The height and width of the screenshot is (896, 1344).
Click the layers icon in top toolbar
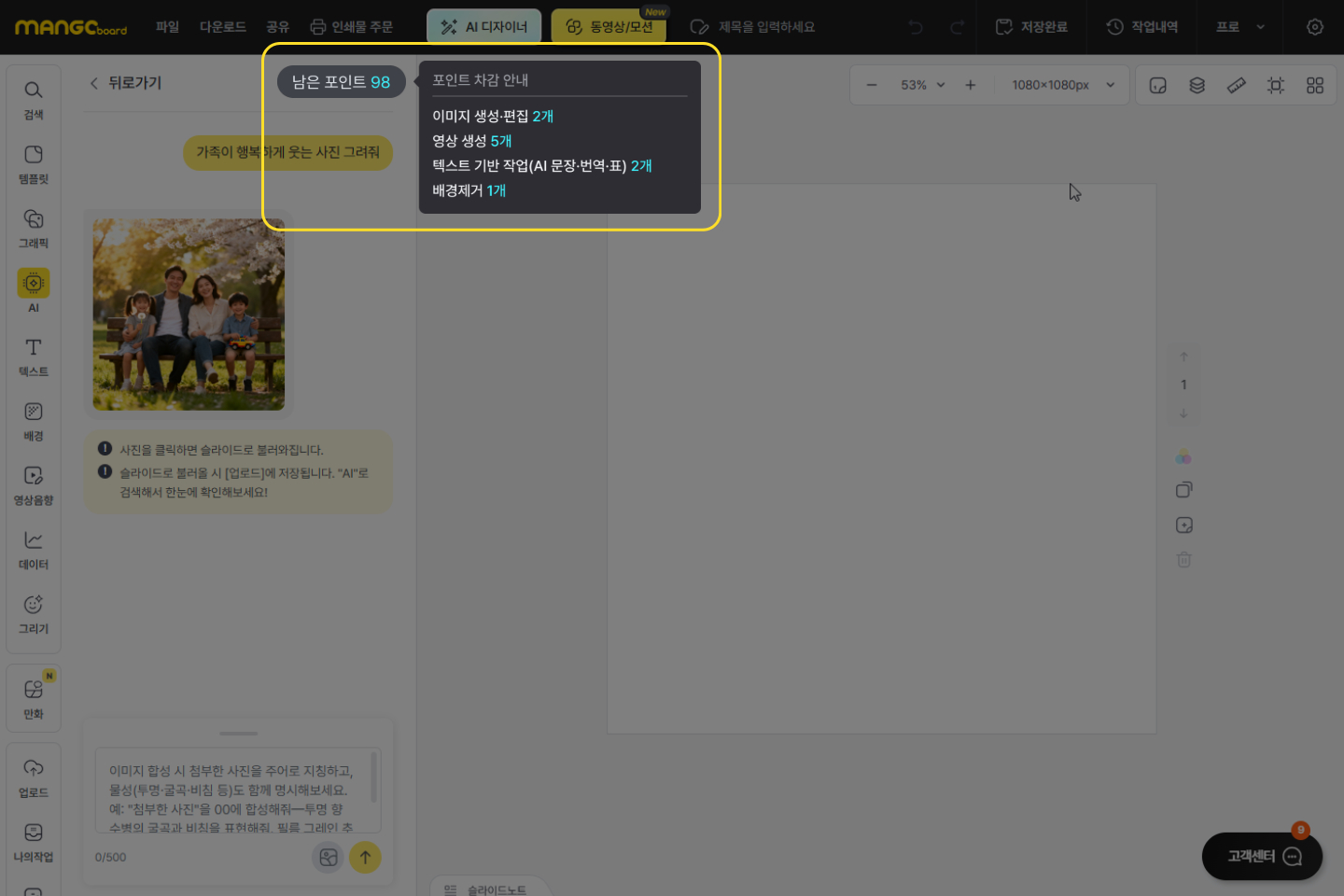1197,85
